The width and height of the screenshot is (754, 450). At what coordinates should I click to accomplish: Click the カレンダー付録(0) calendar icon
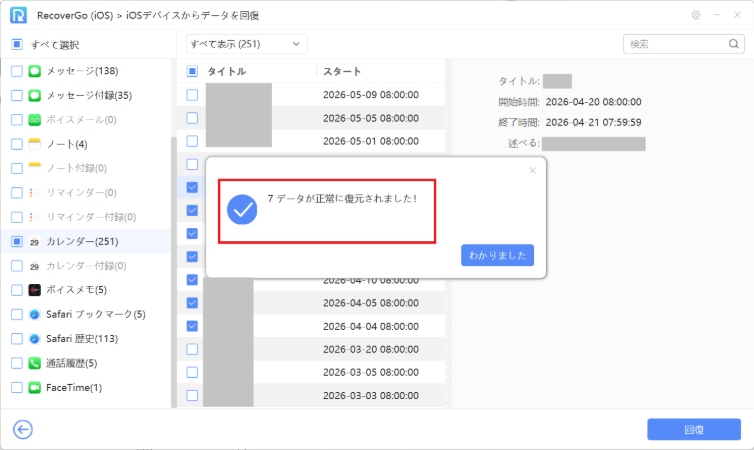click(35, 266)
